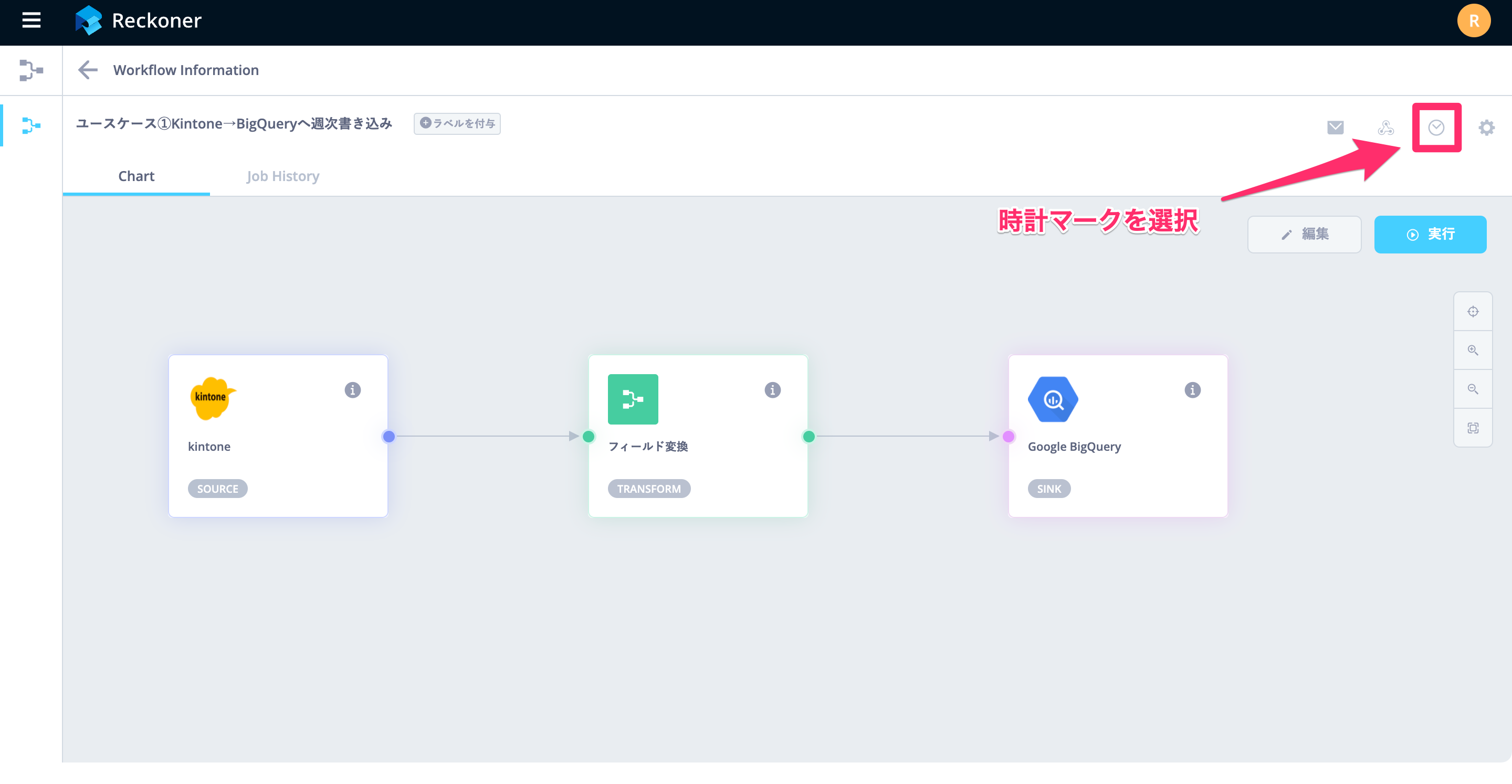This screenshot has height=784, width=1512.
Task: Click the kintone logo icon
Action: coord(213,398)
